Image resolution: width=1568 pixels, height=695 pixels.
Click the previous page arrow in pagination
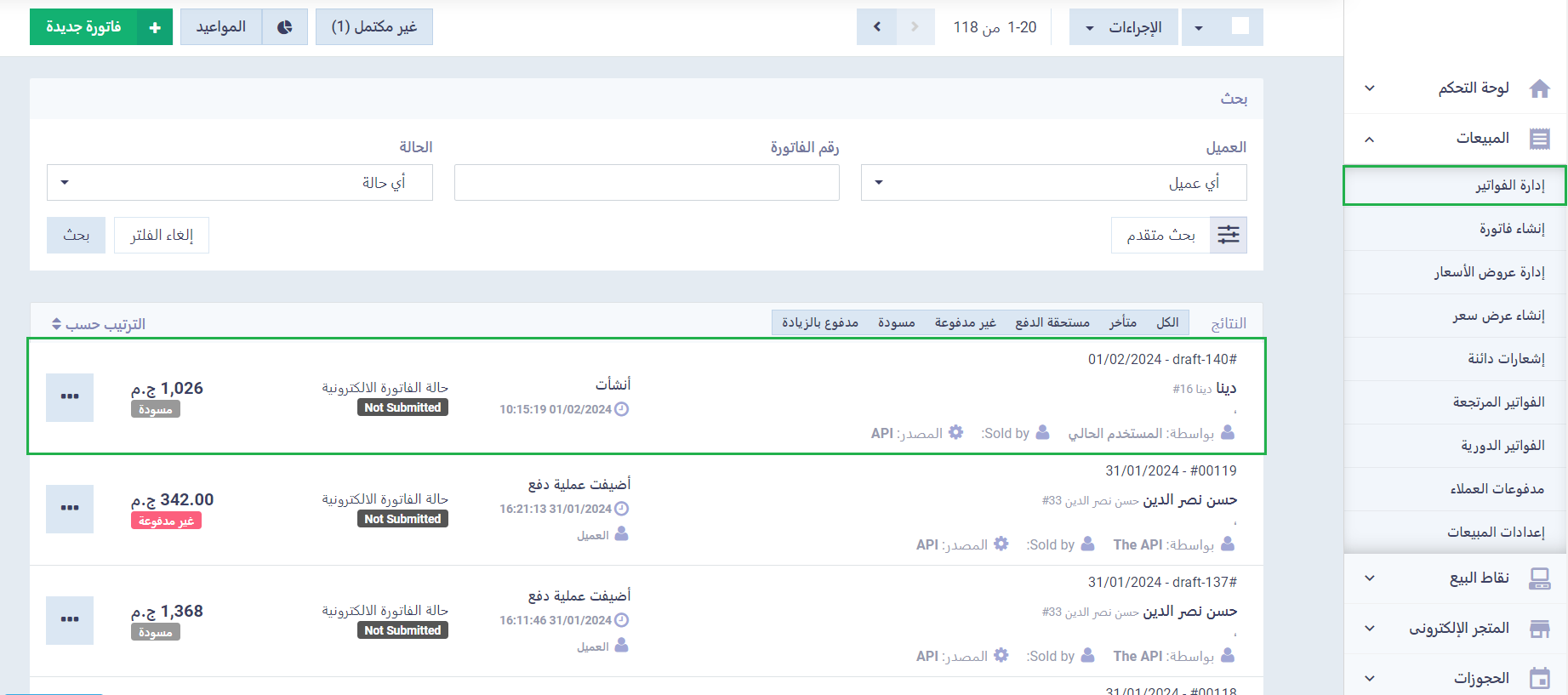(877, 27)
